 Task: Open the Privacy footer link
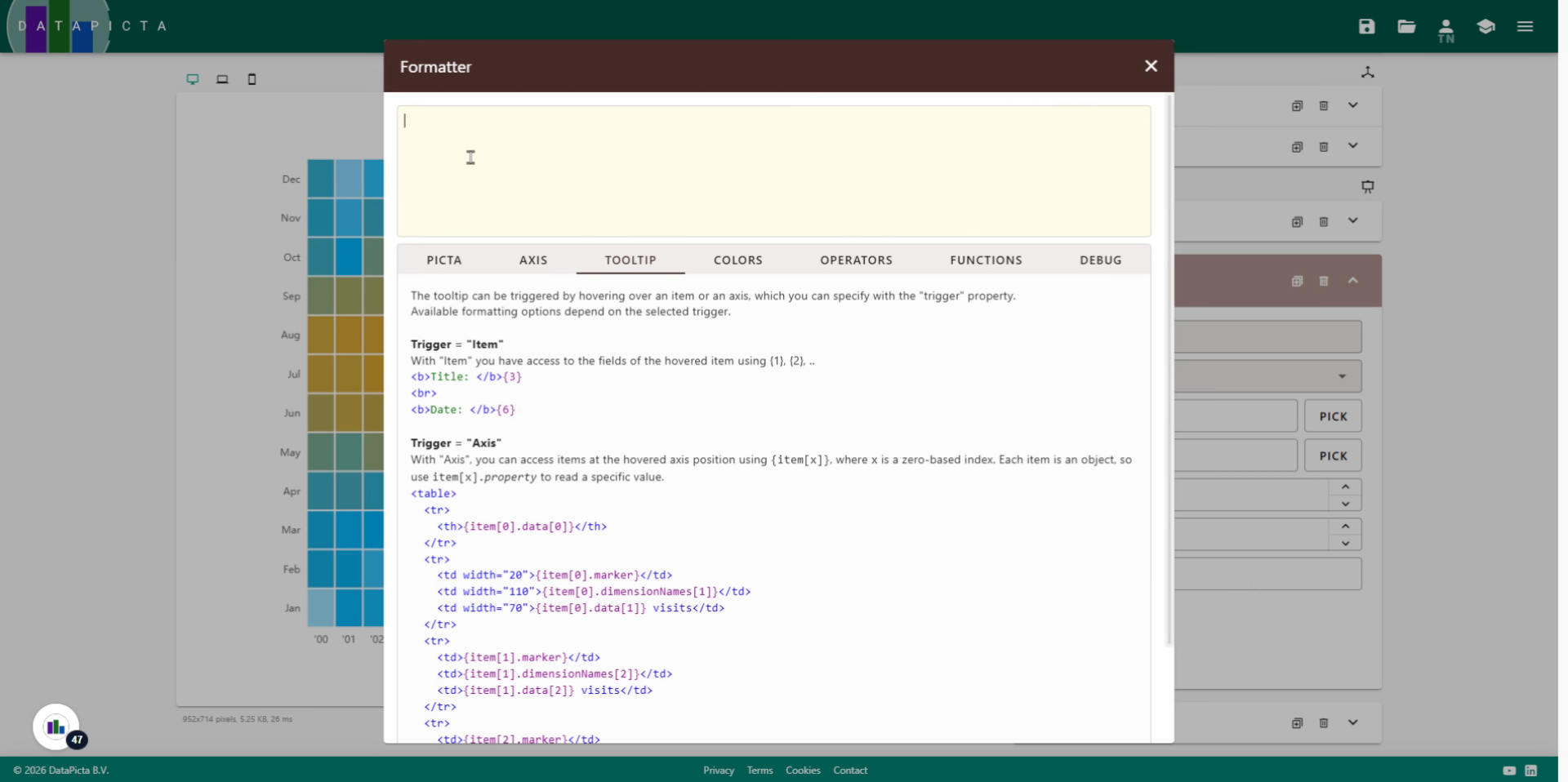pyautogui.click(x=719, y=771)
